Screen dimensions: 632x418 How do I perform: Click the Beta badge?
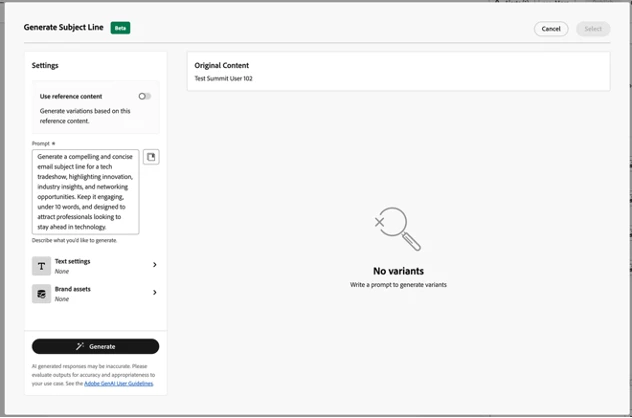tap(120, 28)
